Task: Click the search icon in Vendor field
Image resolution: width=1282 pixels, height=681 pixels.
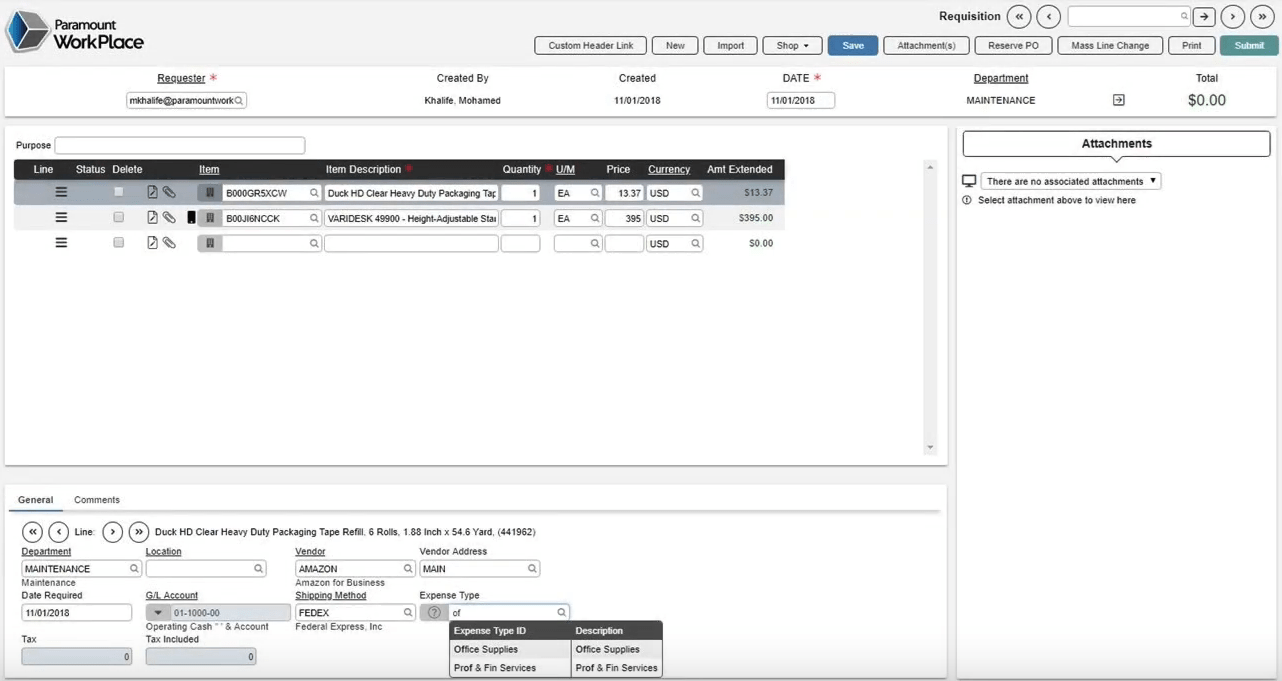Action: (x=407, y=569)
